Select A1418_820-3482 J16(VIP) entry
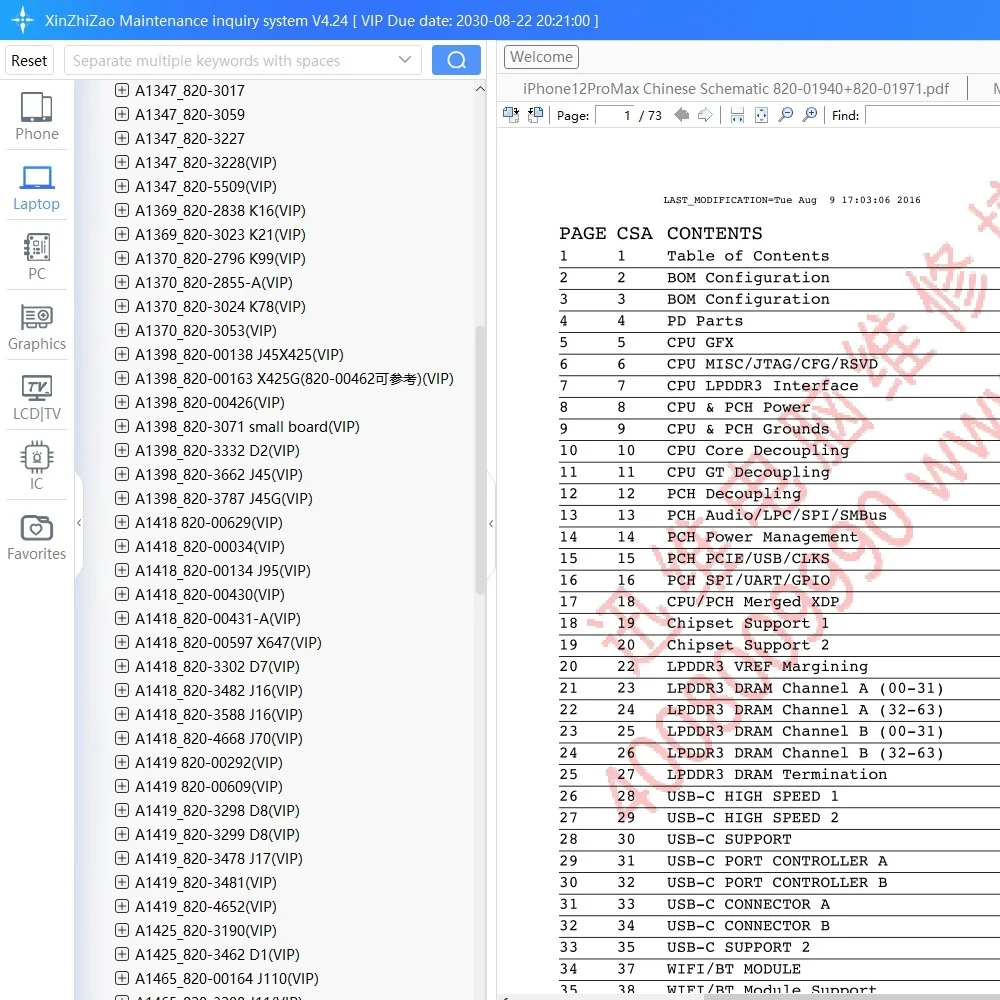The width and height of the screenshot is (1000, 1000). (219, 691)
